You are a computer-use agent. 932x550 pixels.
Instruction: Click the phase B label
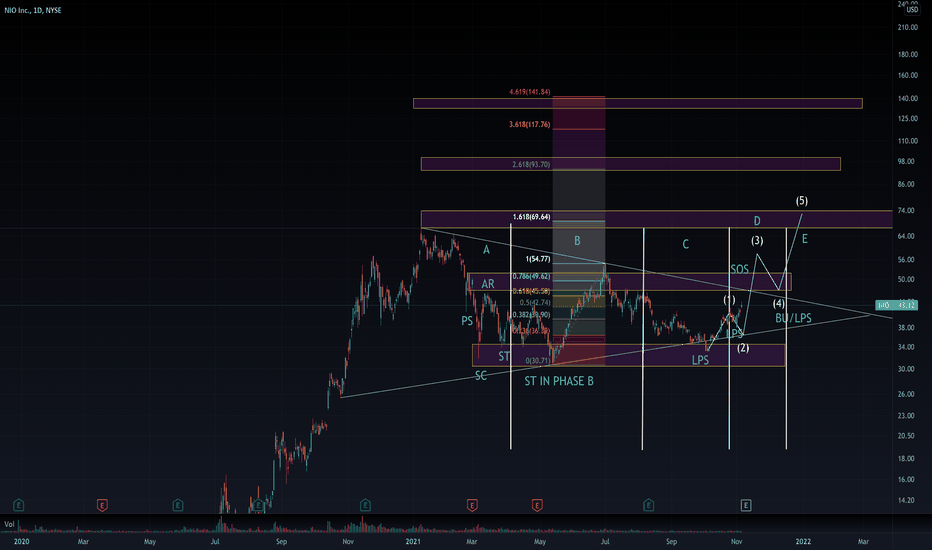tap(577, 241)
